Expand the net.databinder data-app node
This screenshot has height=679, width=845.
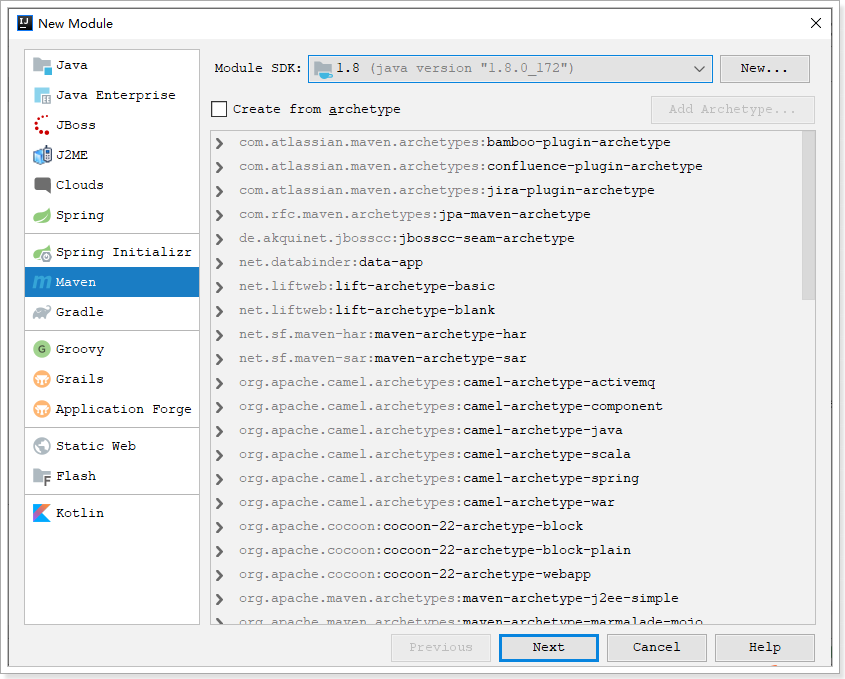(x=219, y=263)
